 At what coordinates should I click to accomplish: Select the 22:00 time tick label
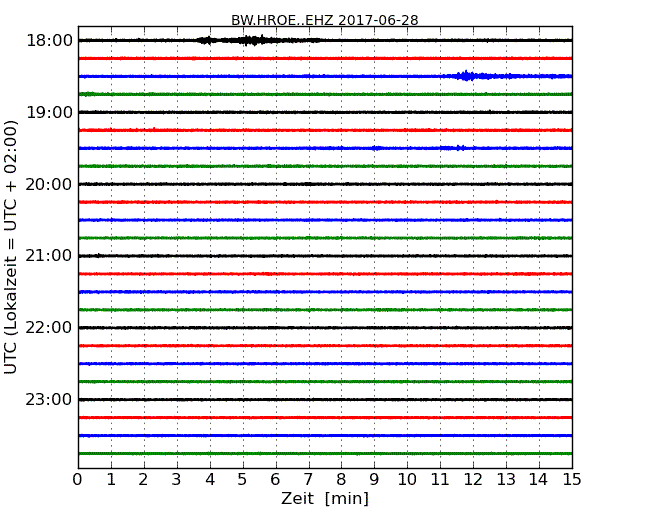pyautogui.click(x=49, y=328)
